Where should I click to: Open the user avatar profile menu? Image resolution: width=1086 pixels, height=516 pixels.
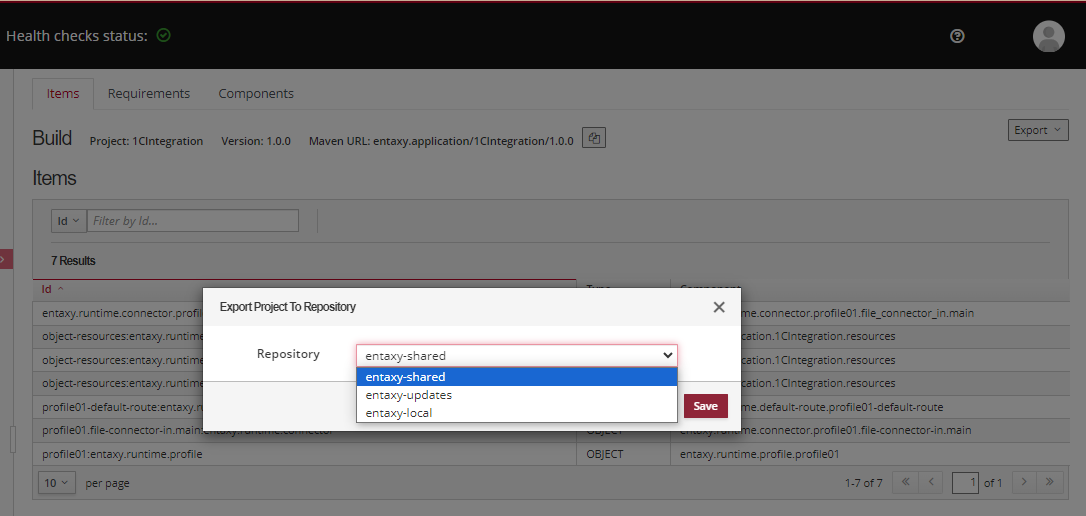point(1048,36)
